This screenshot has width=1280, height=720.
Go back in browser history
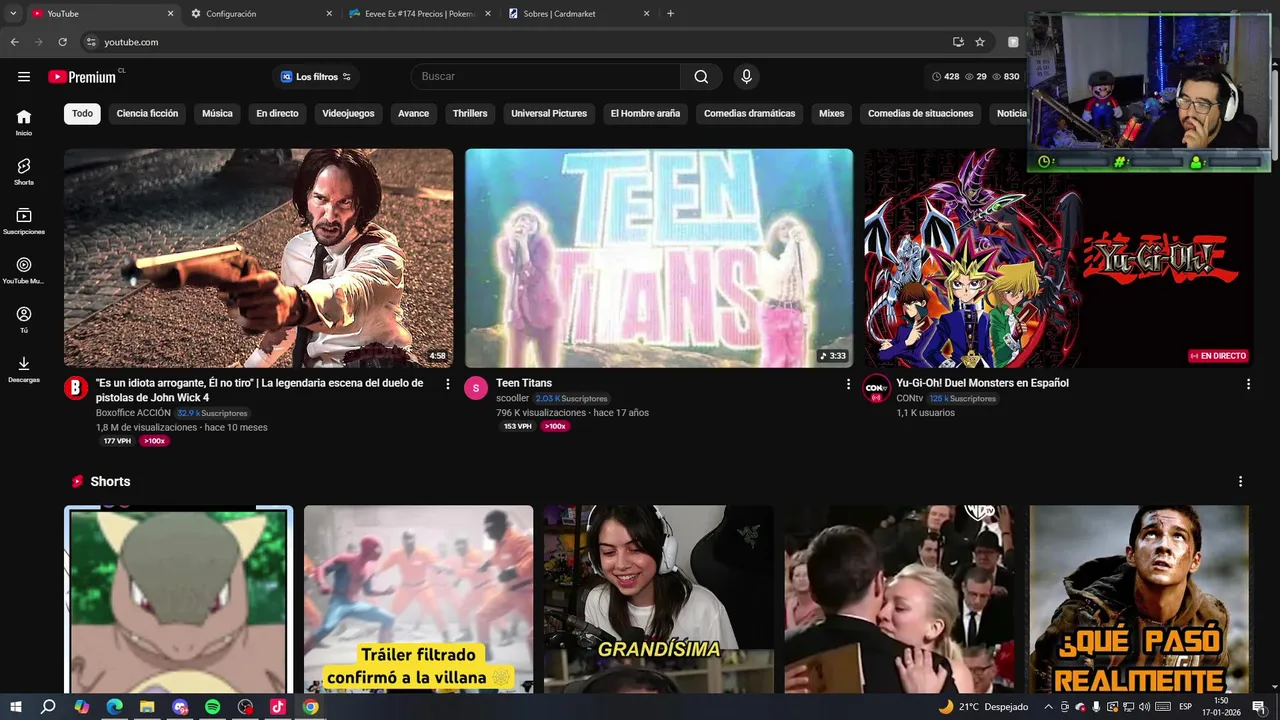pos(14,42)
